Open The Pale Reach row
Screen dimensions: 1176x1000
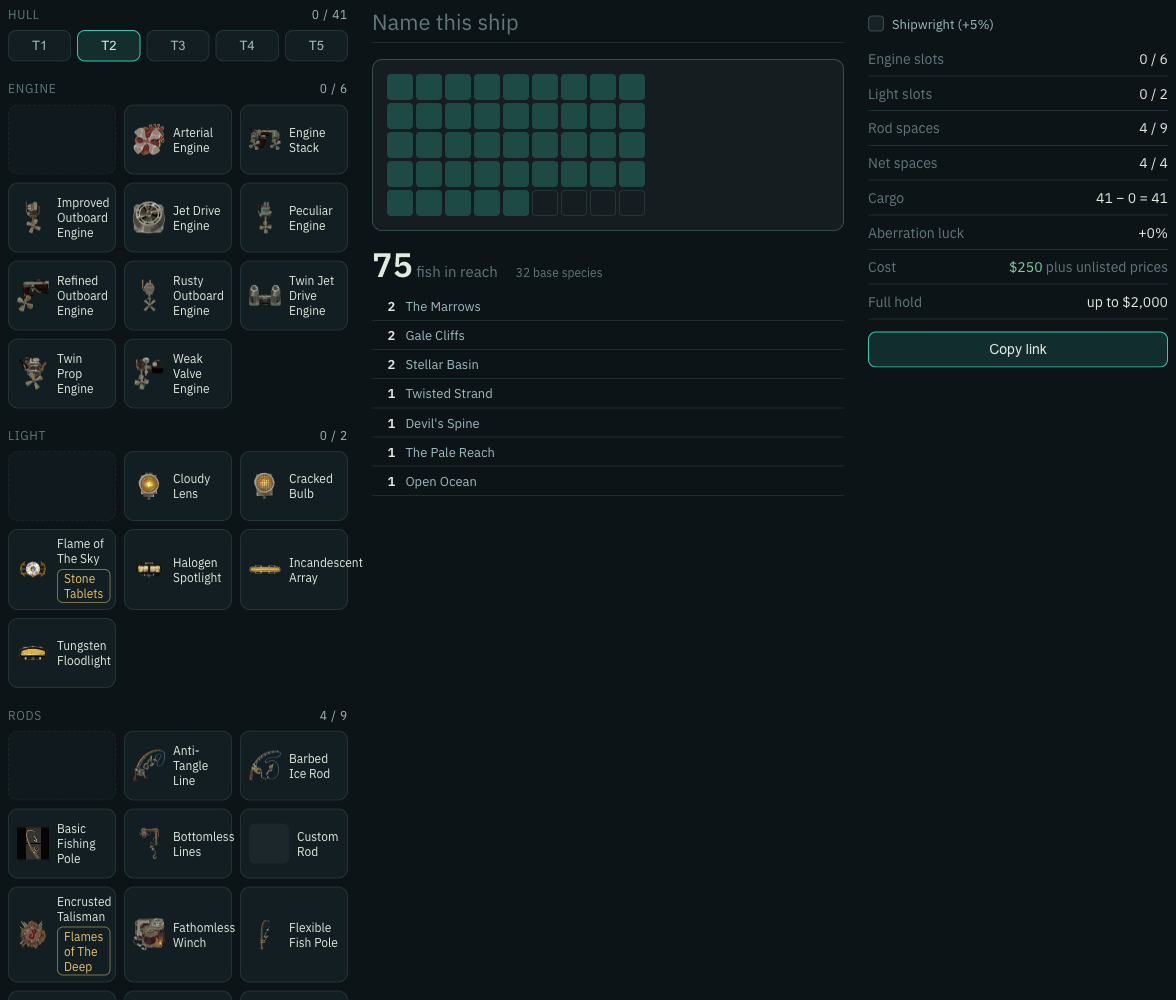coord(608,452)
